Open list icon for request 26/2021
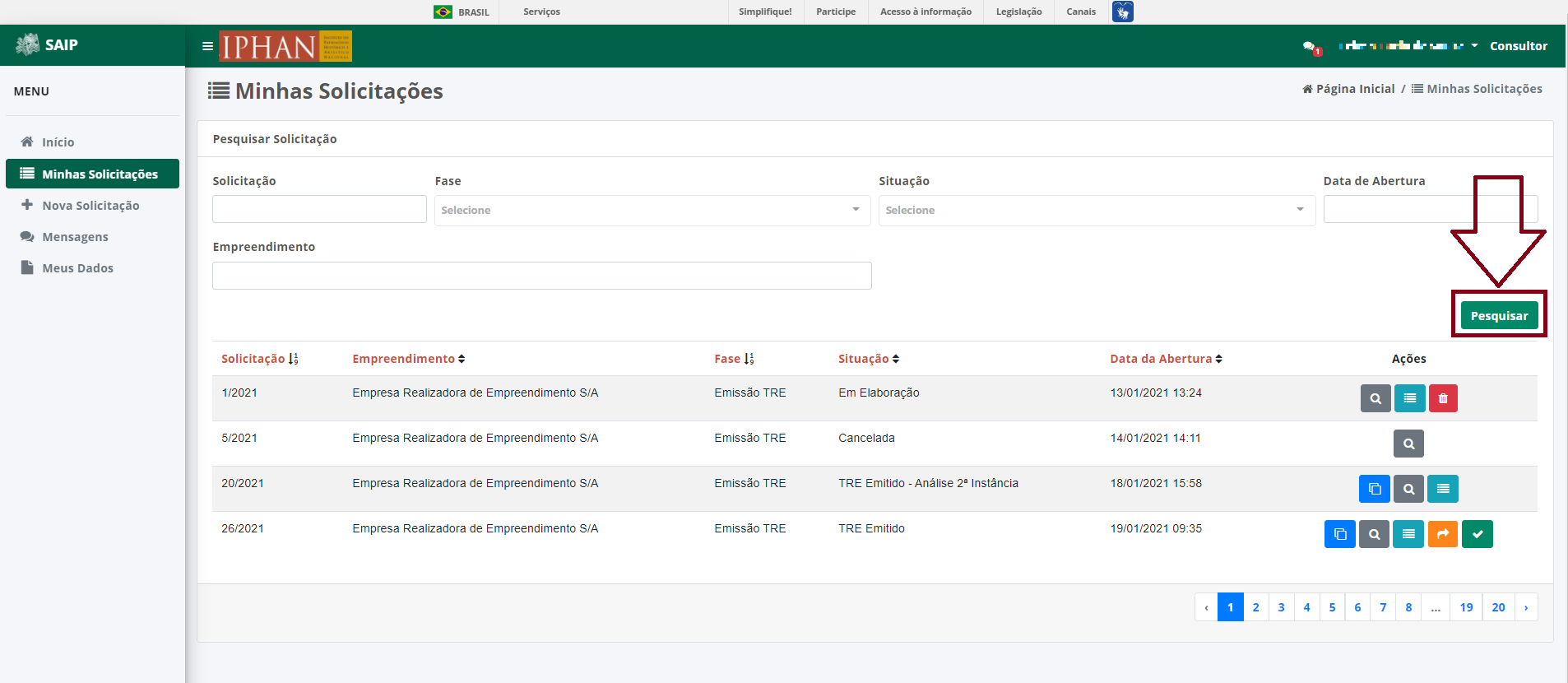 pyautogui.click(x=1408, y=534)
